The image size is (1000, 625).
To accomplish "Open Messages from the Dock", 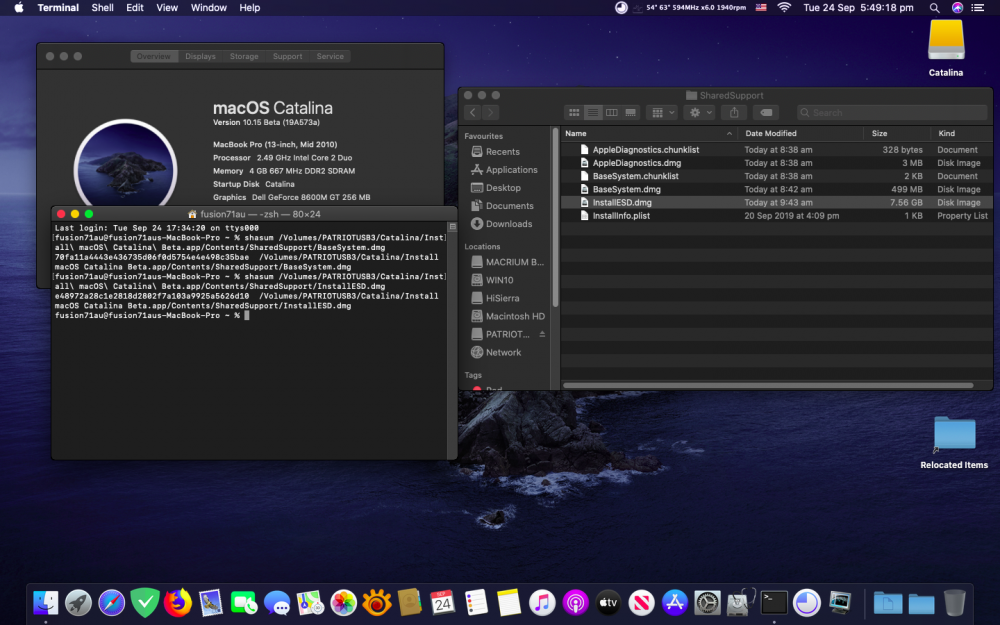I will 277,603.
